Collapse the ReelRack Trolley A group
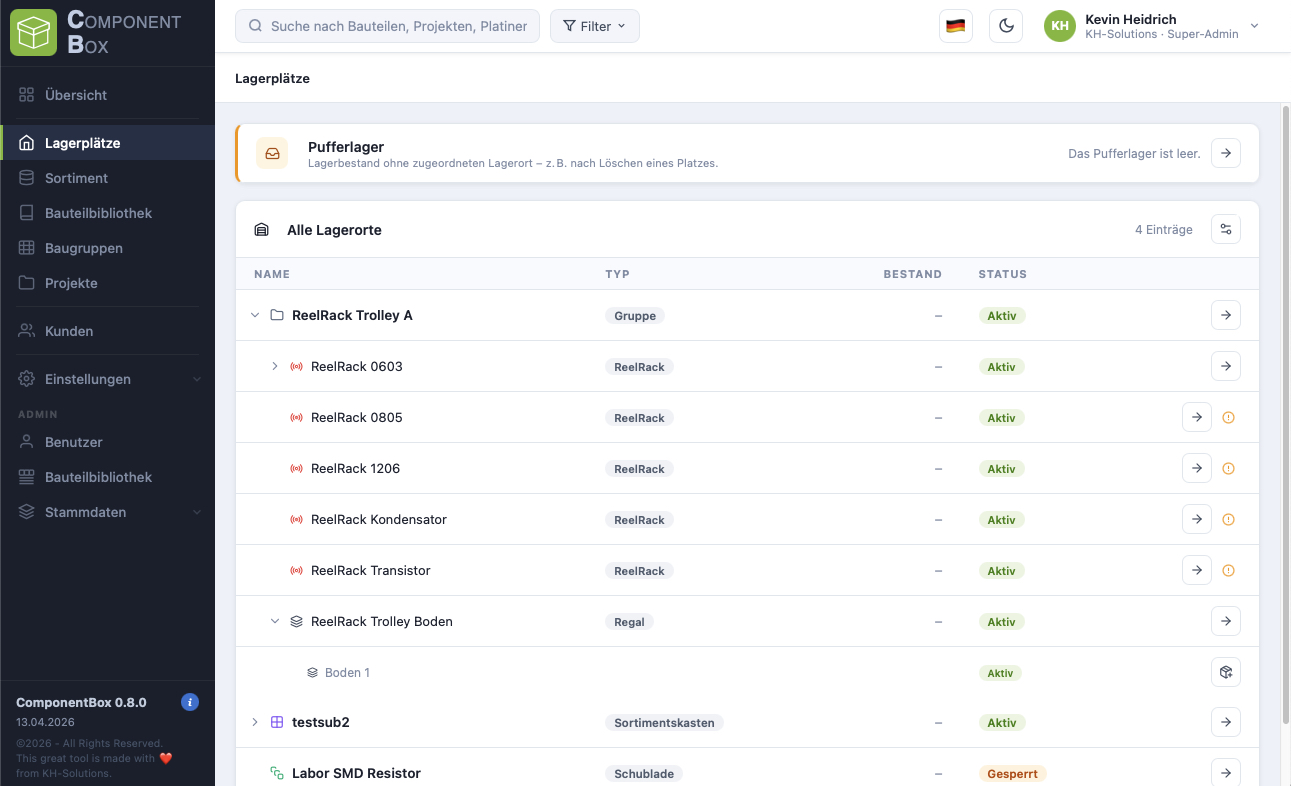This screenshot has height=786, width=1291. (255, 315)
